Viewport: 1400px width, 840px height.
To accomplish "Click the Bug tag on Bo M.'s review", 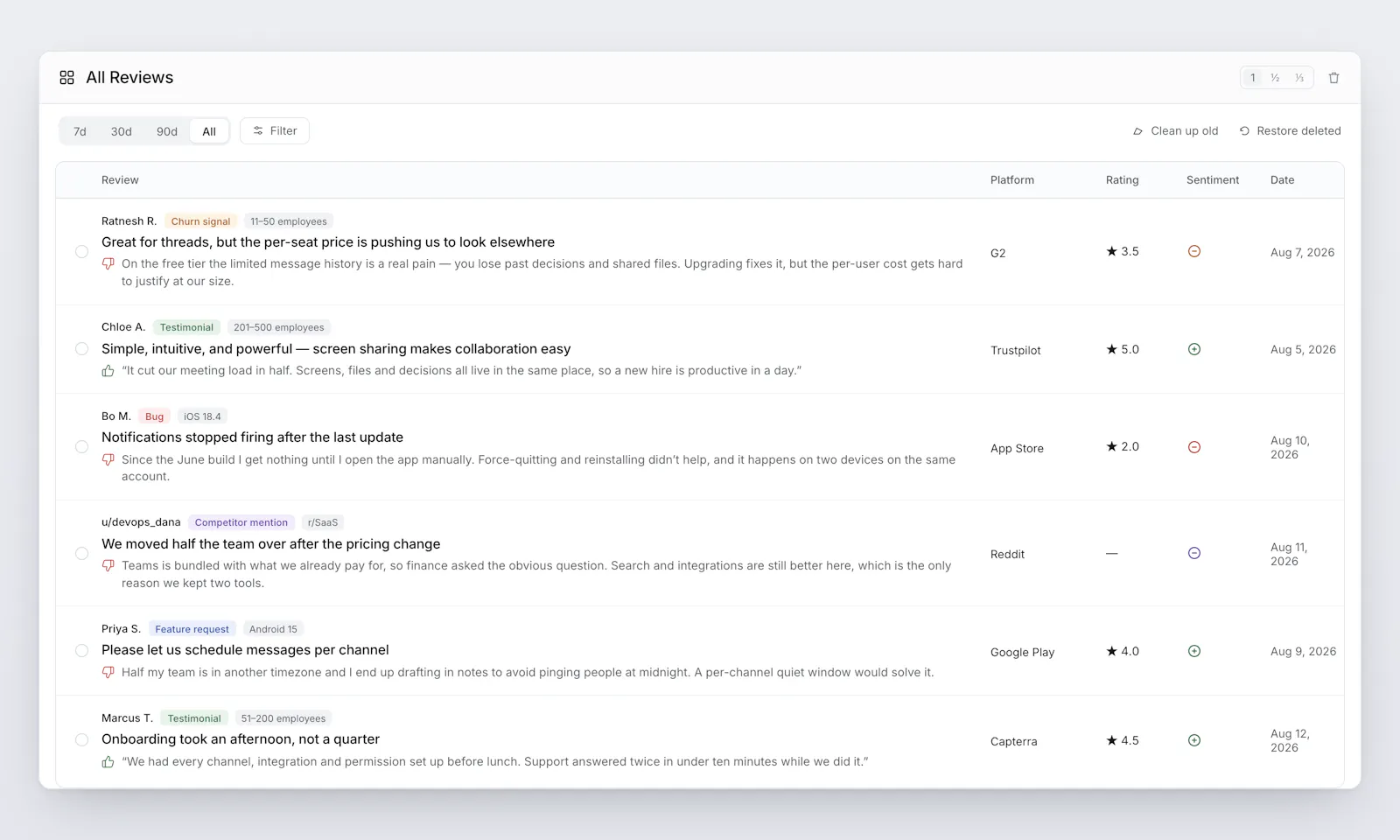I will pos(154,416).
